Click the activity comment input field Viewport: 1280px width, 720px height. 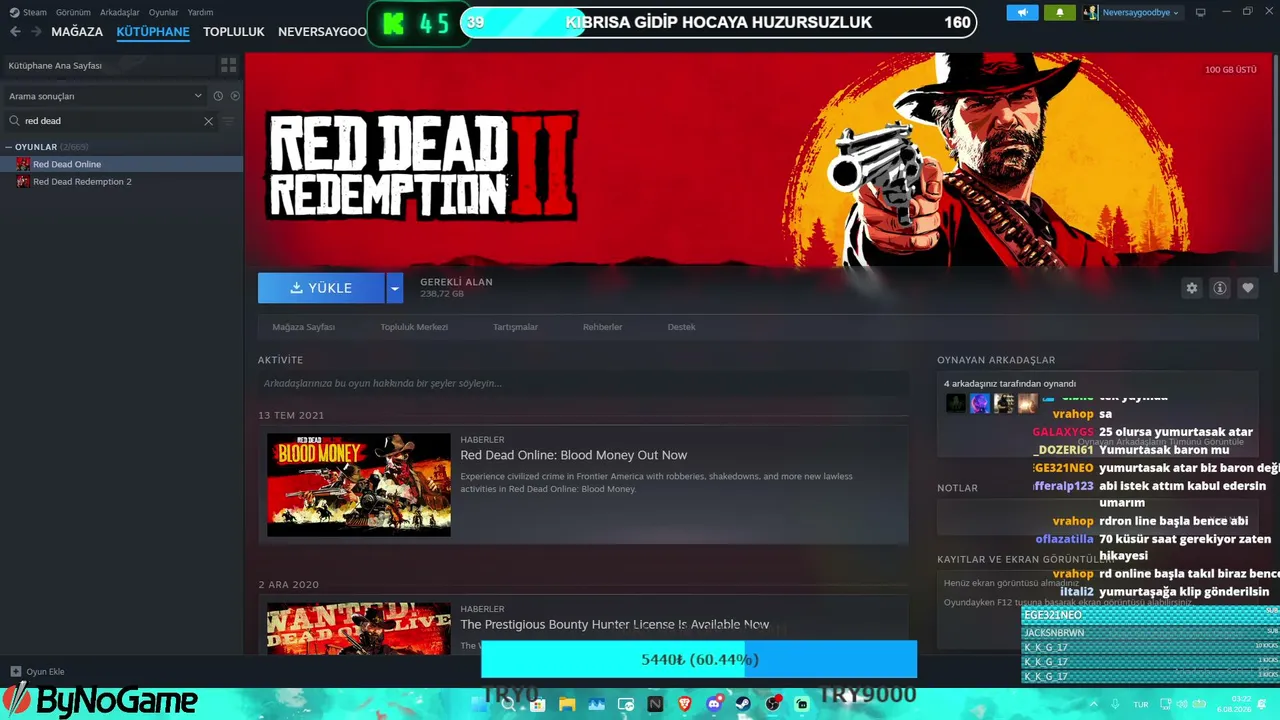click(584, 383)
